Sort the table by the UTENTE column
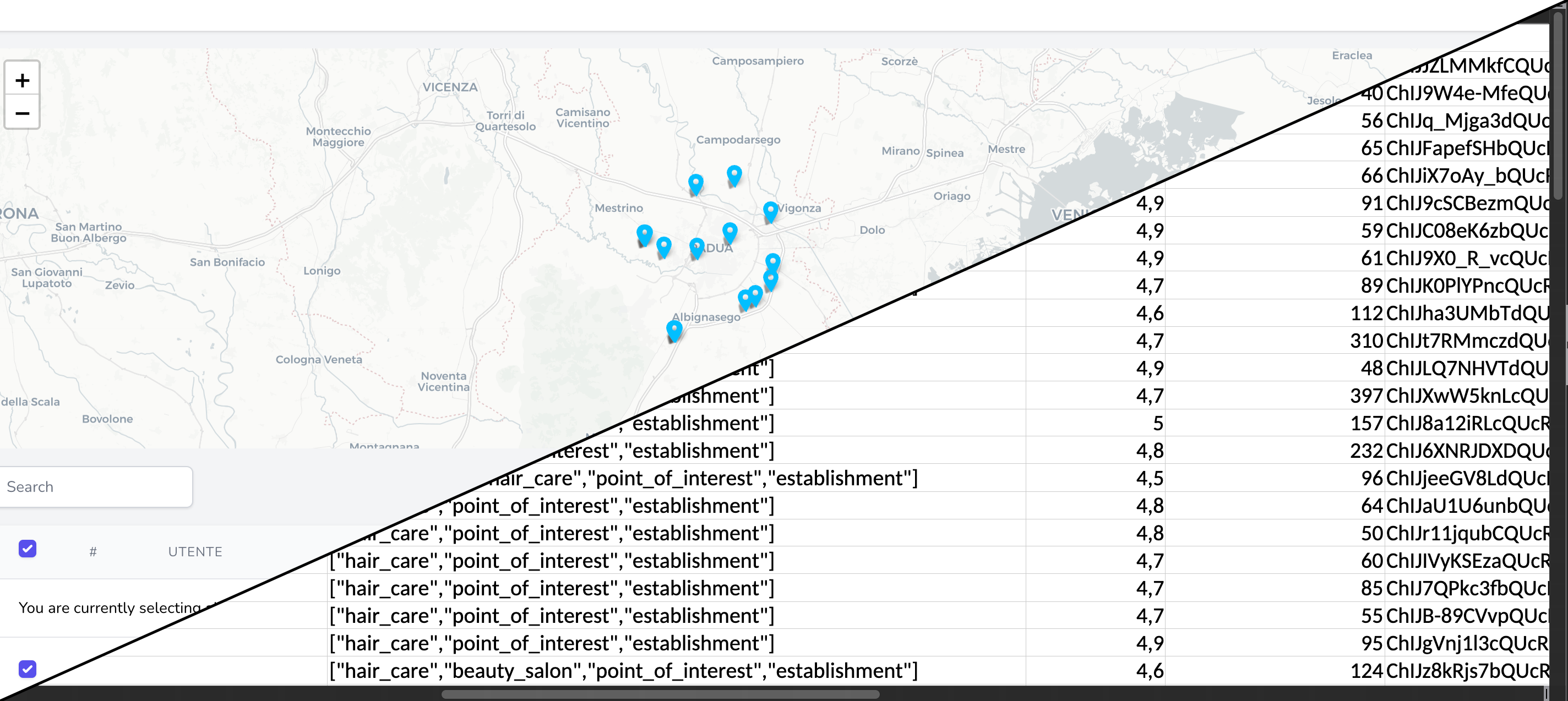1568x701 pixels. [195, 551]
